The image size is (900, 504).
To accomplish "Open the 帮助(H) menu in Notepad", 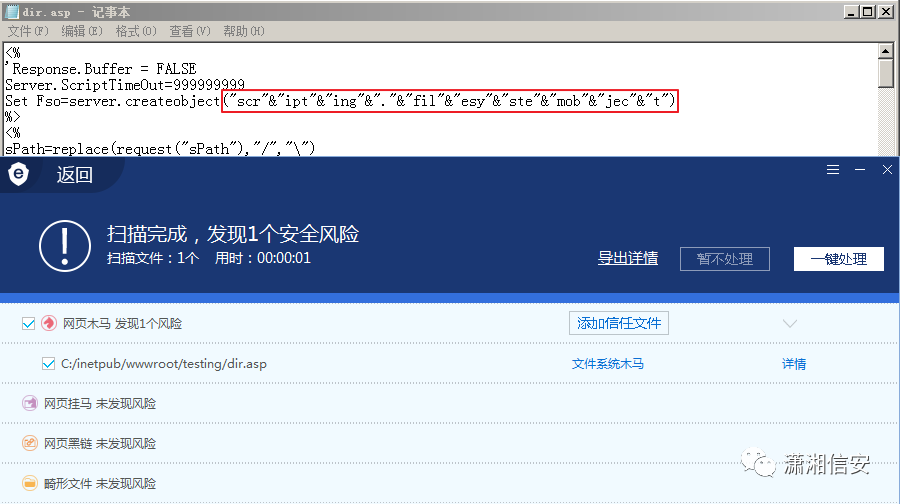I will click(x=243, y=31).
